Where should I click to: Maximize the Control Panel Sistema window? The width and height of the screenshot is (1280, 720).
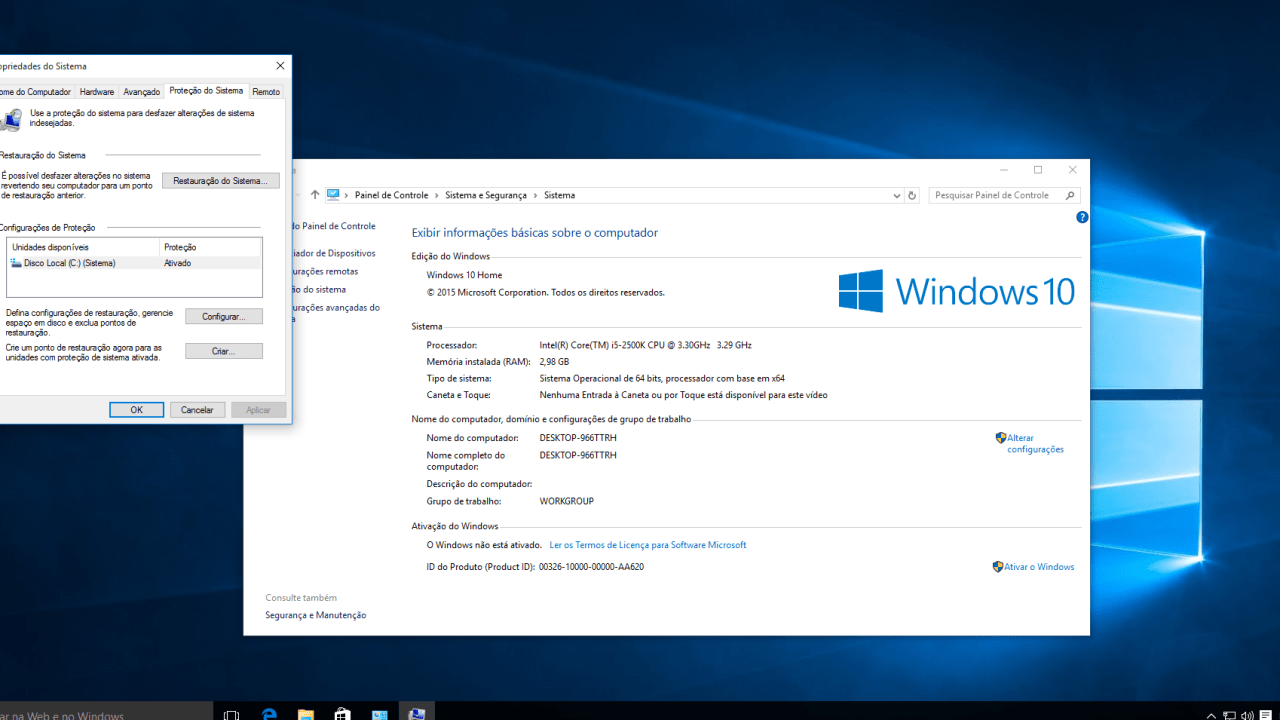click(x=1038, y=170)
